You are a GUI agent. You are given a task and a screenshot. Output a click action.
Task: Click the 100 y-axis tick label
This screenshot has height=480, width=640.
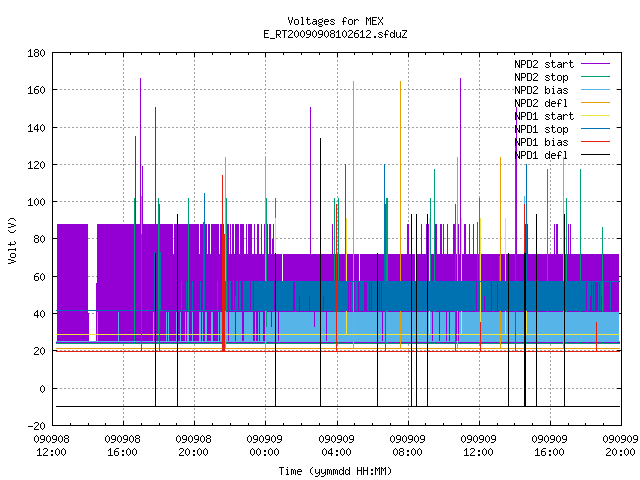point(36,202)
